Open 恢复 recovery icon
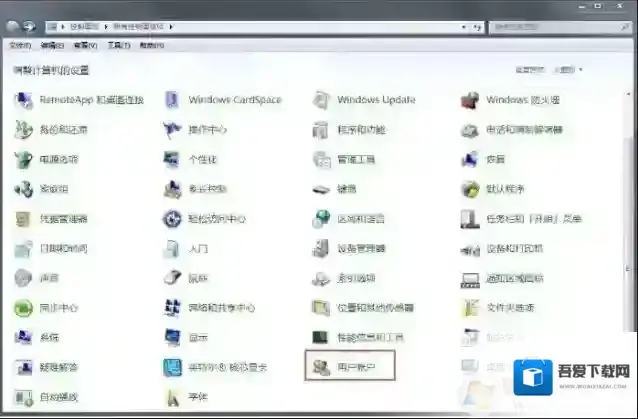This screenshot has height=419, width=638. click(470, 159)
